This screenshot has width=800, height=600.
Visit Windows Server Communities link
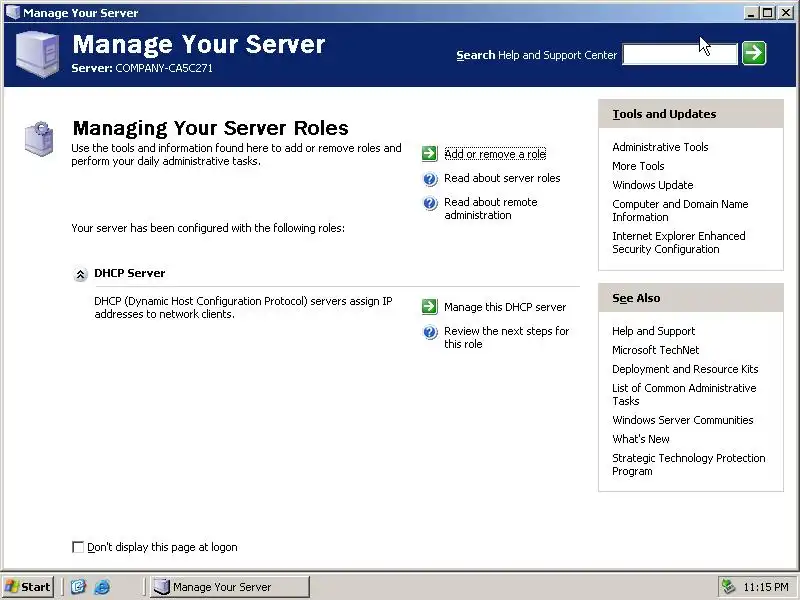pyautogui.click(x=683, y=420)
